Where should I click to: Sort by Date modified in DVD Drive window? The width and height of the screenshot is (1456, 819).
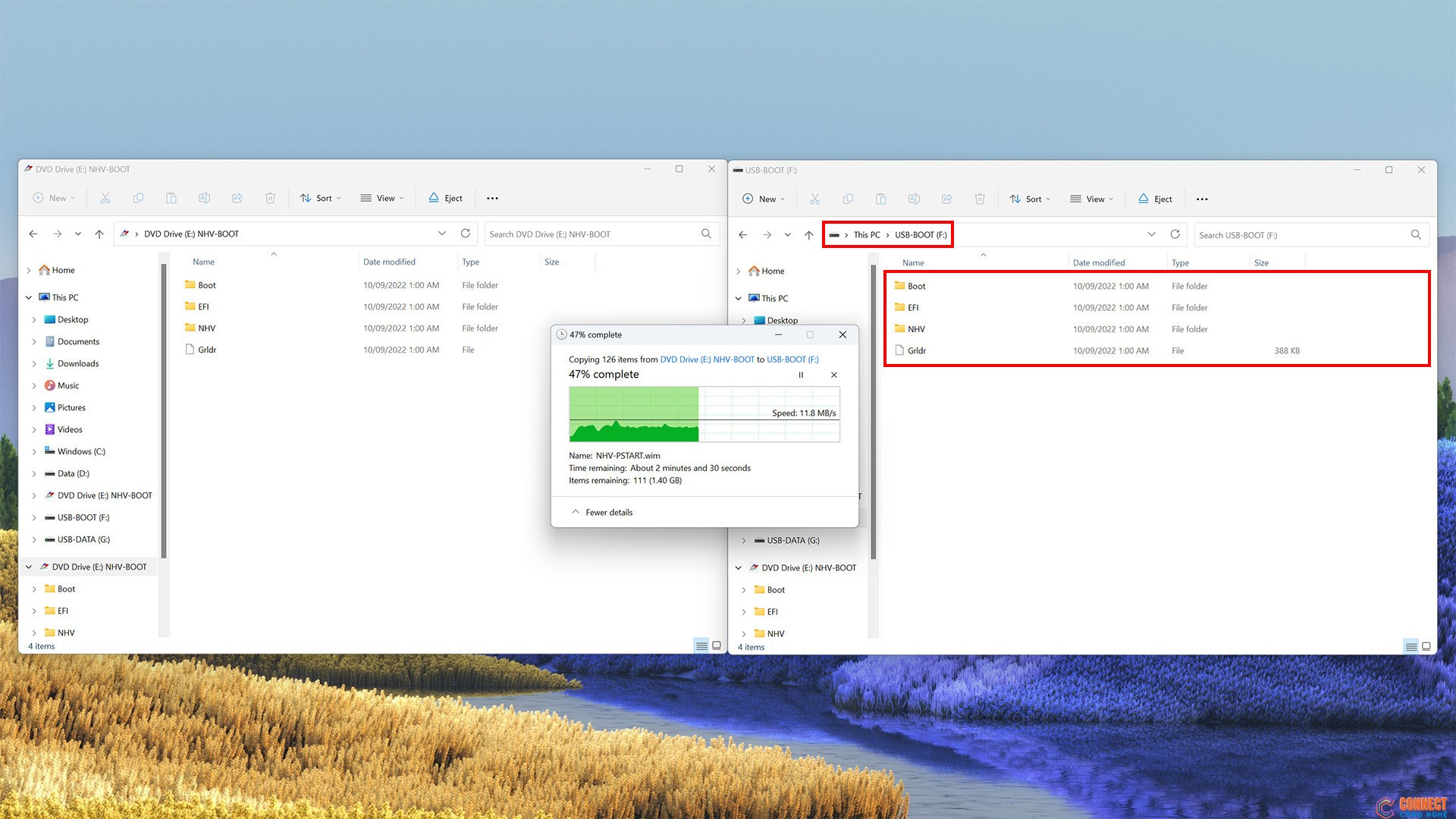[389, 262]
